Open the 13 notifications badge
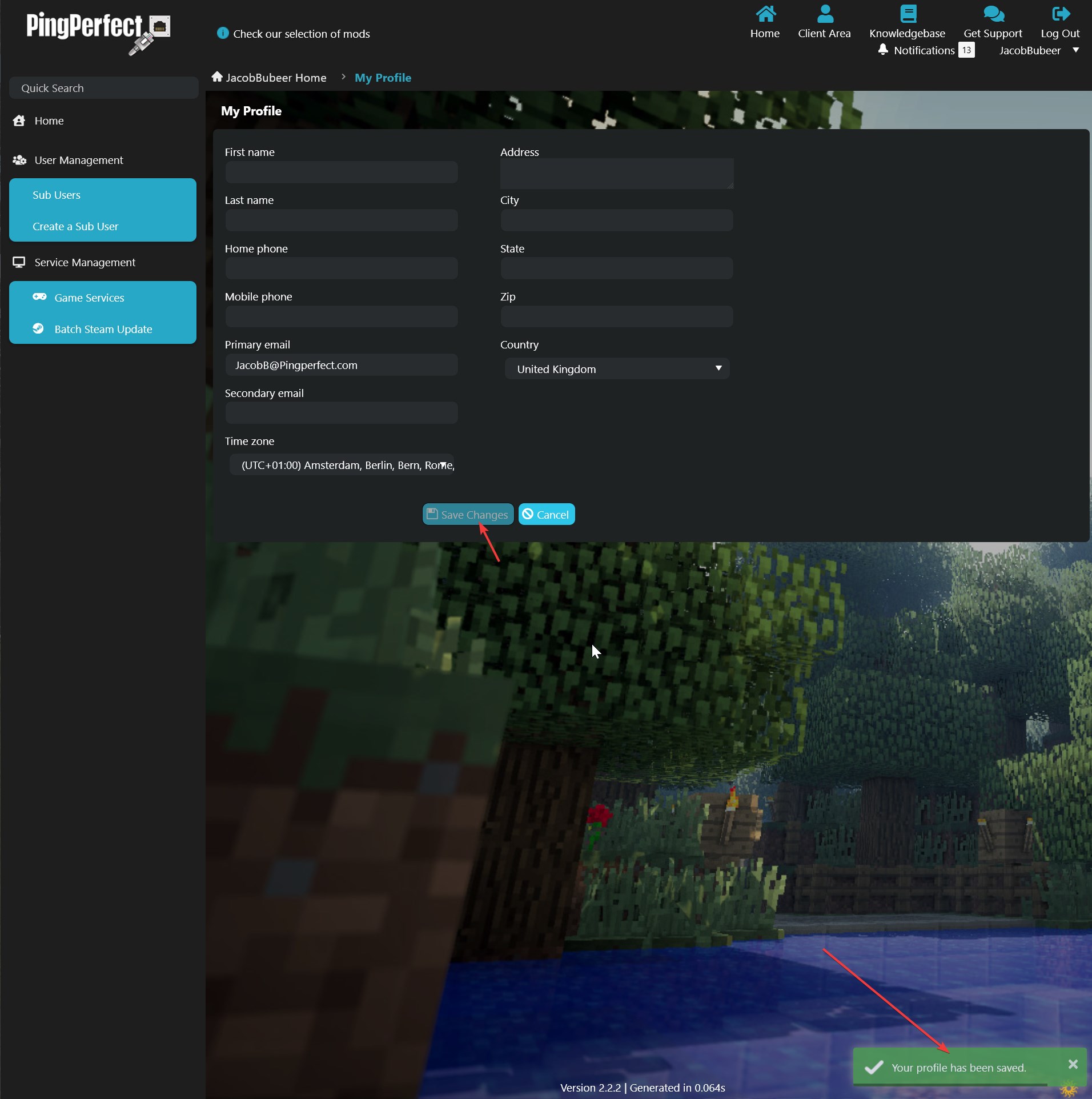The width and height of the screenshot is (1092, 1099). tap(966, 50)
